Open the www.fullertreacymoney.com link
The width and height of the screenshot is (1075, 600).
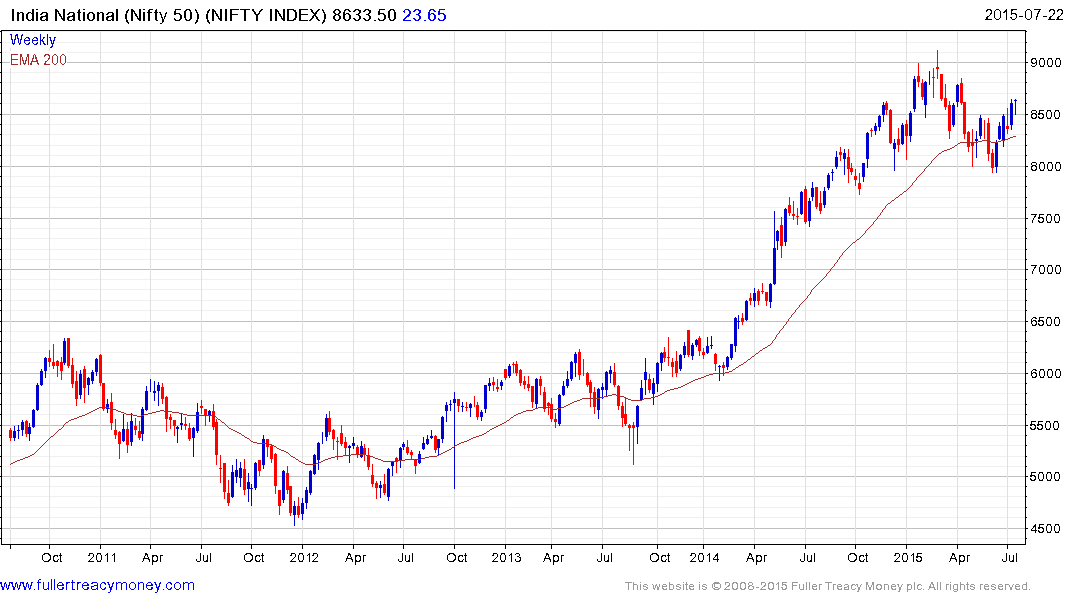(97, 585)
